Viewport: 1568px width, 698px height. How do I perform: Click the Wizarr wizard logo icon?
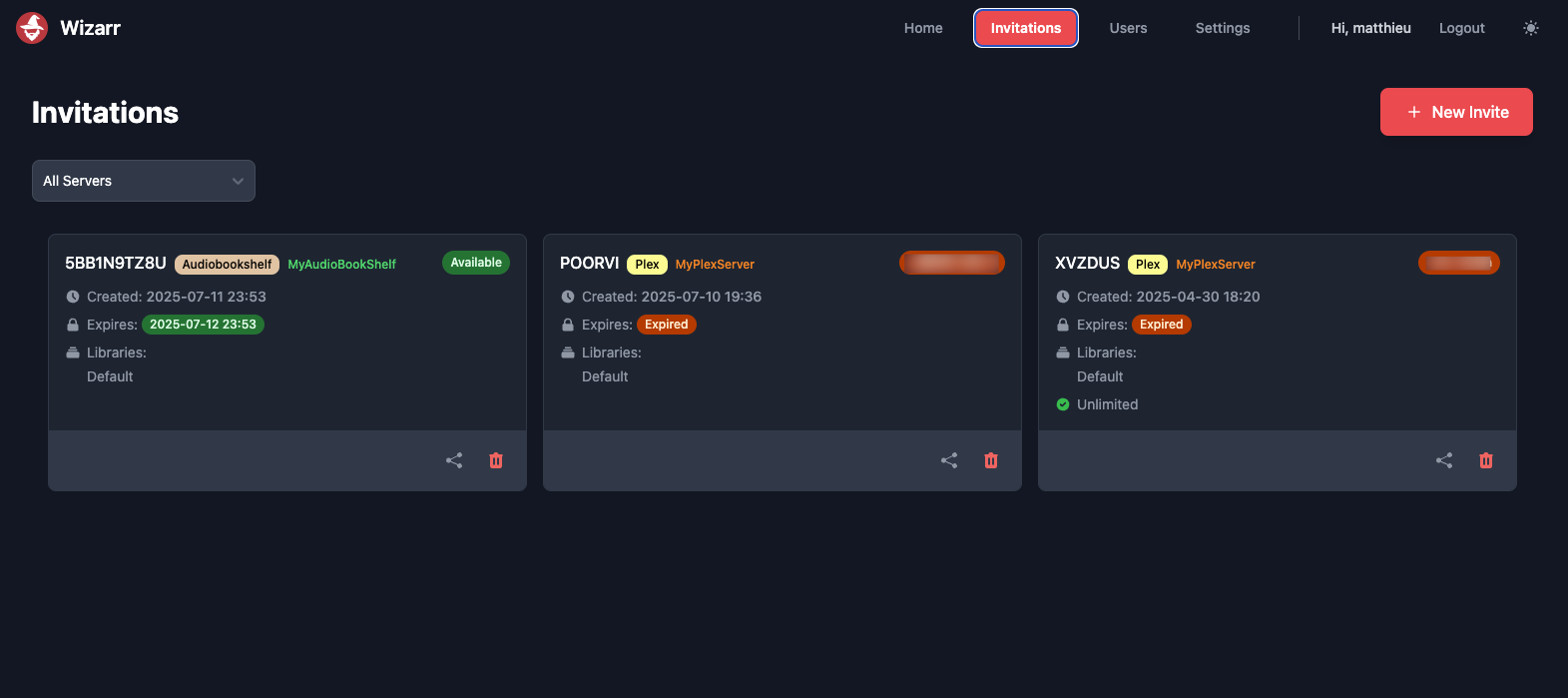tap(32, 28)
